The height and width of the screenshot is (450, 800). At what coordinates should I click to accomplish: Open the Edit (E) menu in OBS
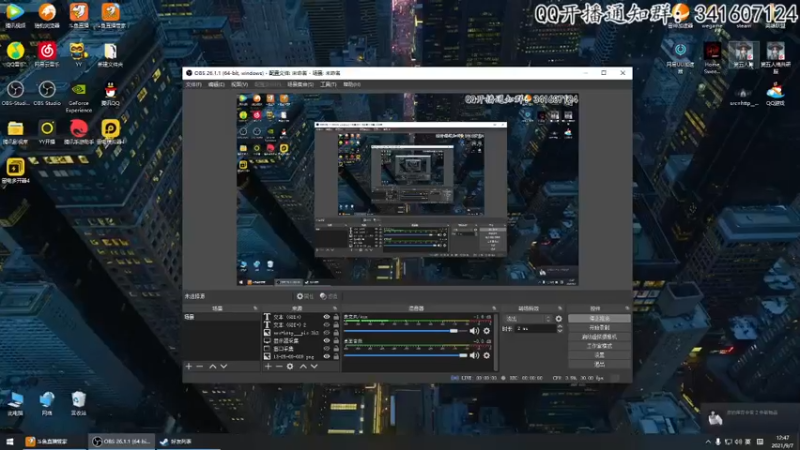pos(216,84)
